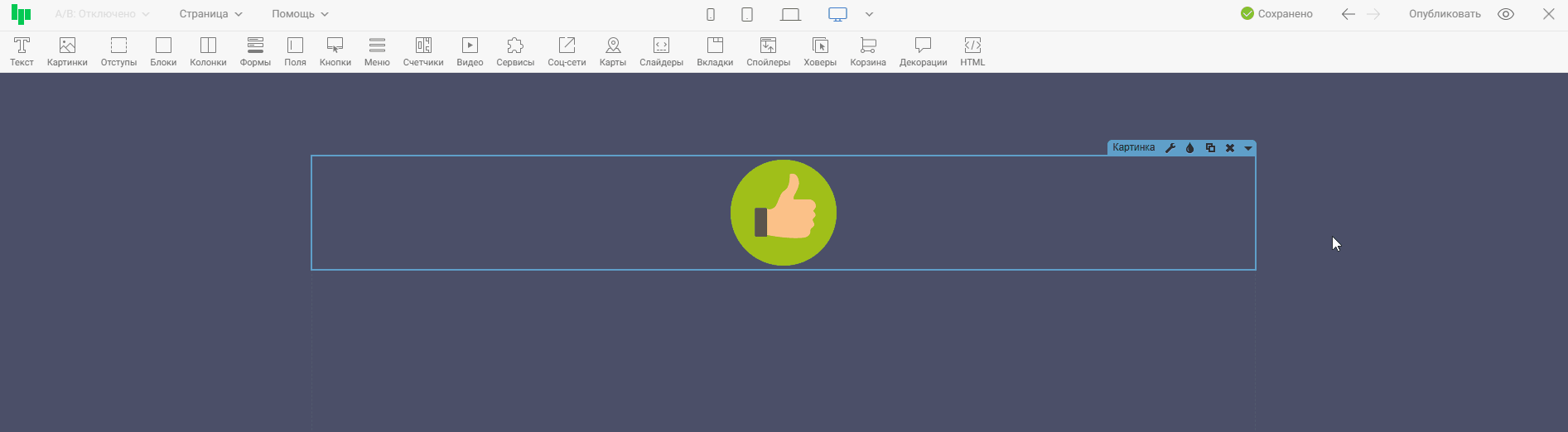Expand device list chevron after desktop icon
Image resolution: width=1568 pixels, height=432 pixels.
click(869, 14)
